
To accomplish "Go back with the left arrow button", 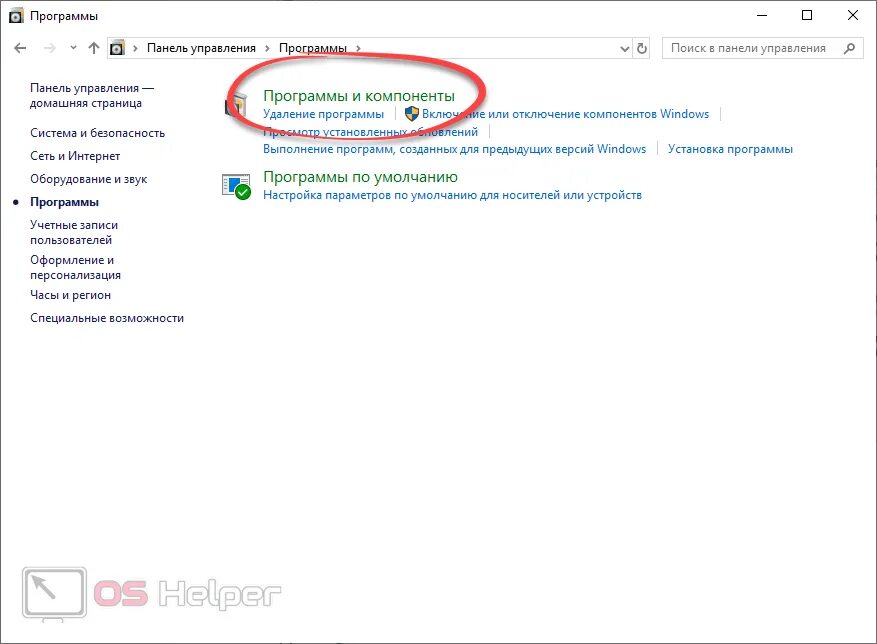I will tap(20, 48).
